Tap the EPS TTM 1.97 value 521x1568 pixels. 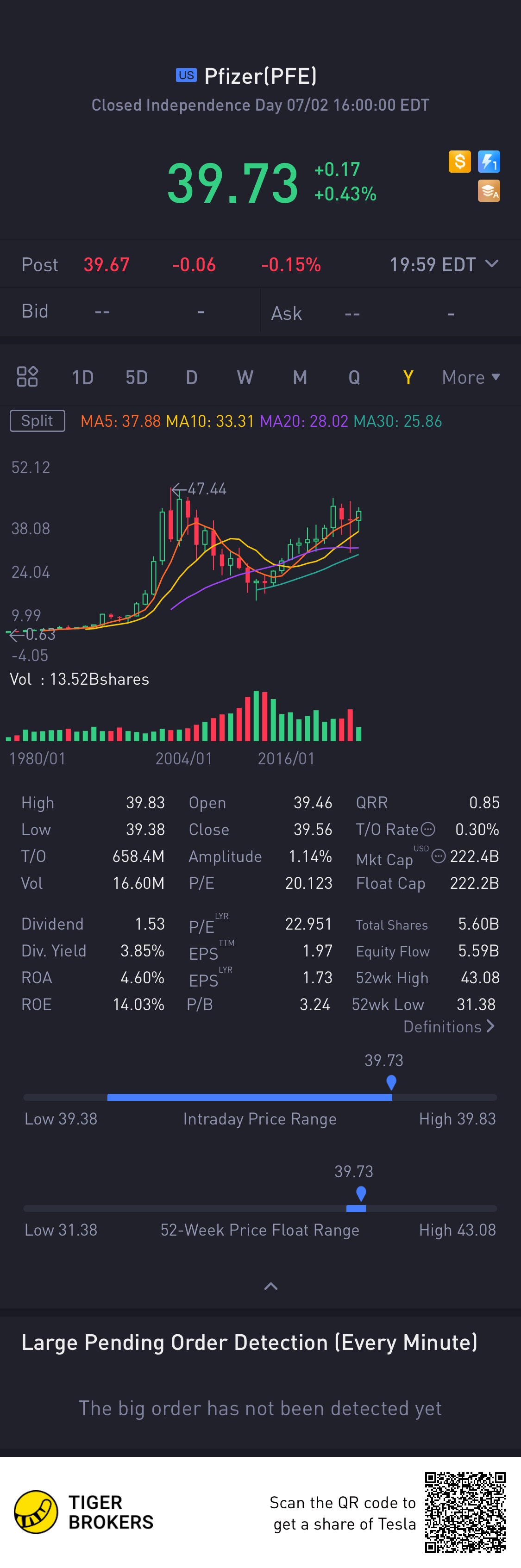[318, 950]
